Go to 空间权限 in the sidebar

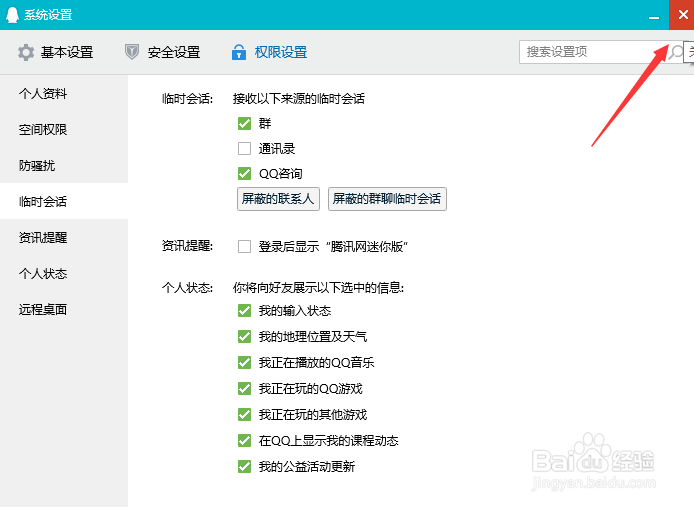click(x=64, y=129)
